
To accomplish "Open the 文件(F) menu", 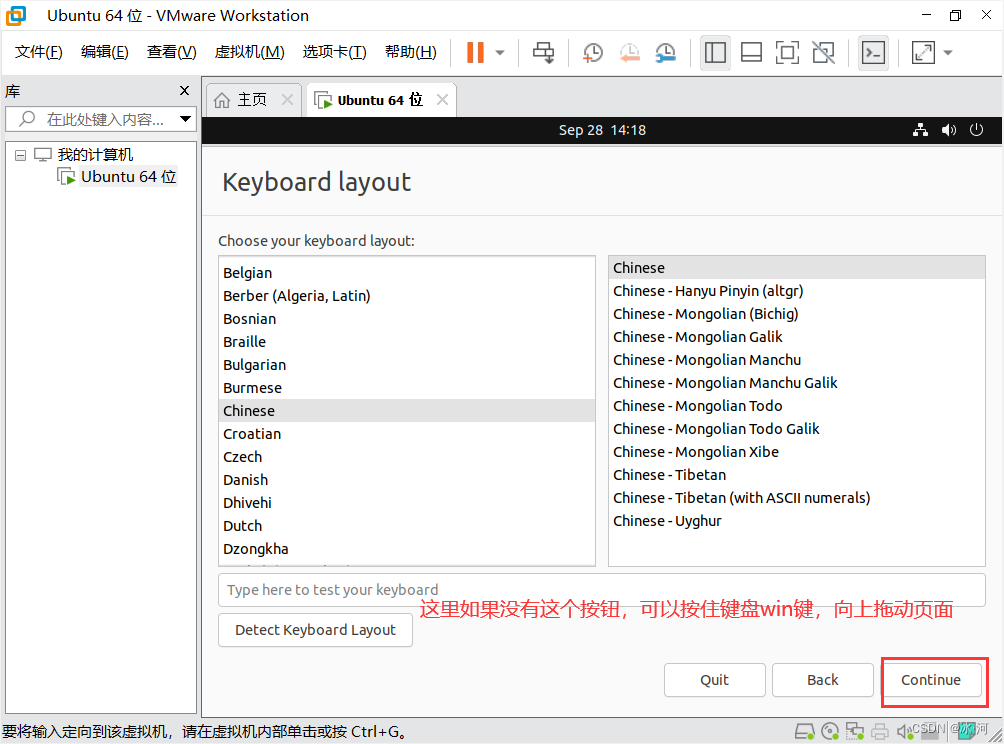I will point(38,52).
